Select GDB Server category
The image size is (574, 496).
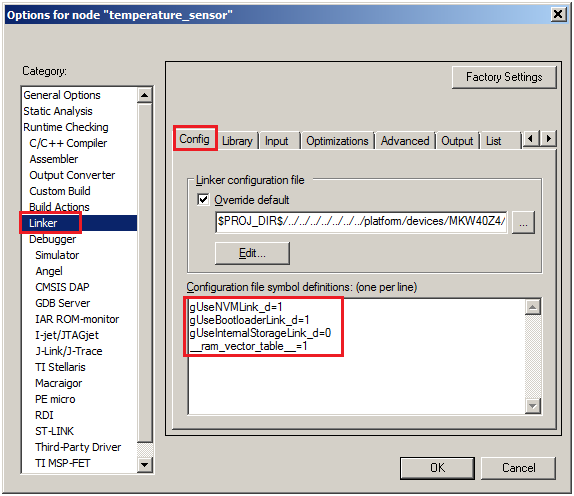pyautogui.click(x=63, y=303)
